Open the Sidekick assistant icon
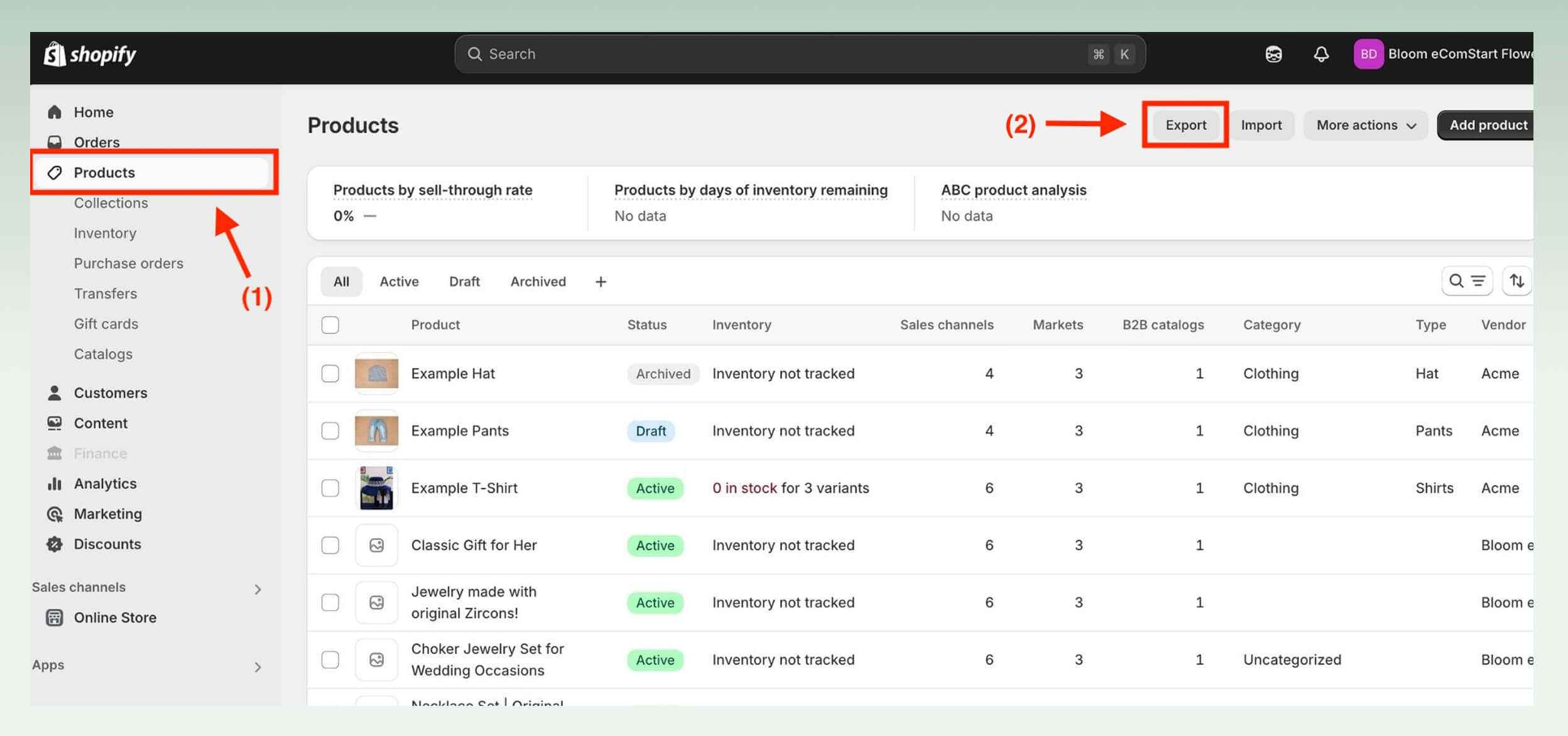 click(x=1273, y=55)
